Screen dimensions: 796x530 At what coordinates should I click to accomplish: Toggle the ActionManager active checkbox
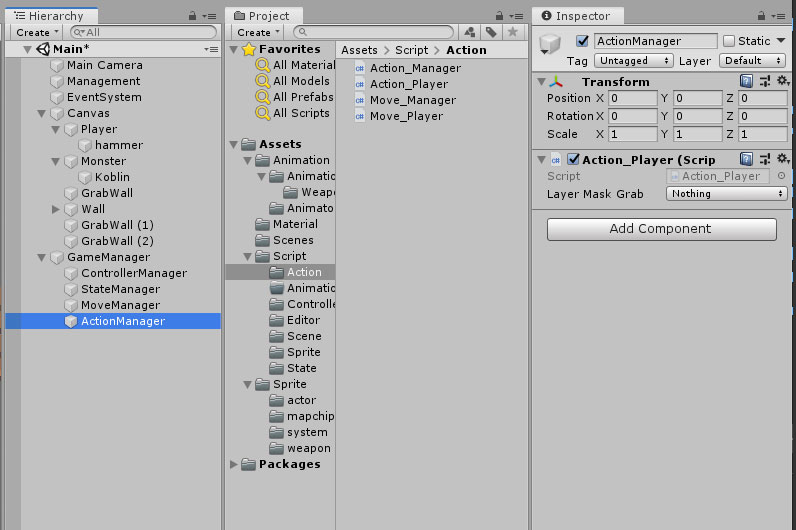click(583, 41)
